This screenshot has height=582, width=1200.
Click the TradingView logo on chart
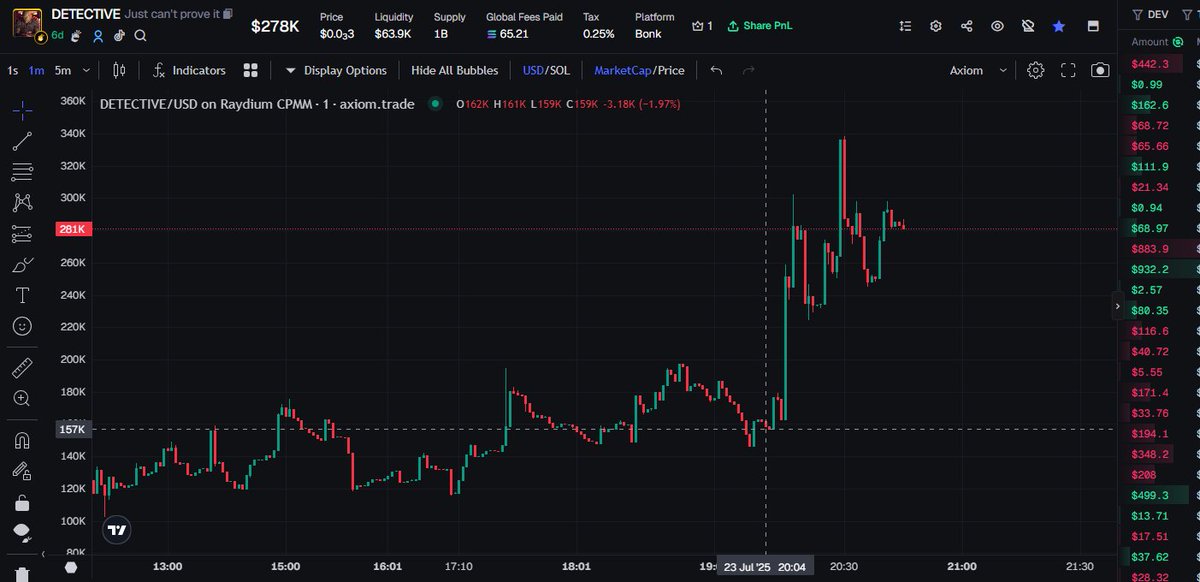pos(117,530)
